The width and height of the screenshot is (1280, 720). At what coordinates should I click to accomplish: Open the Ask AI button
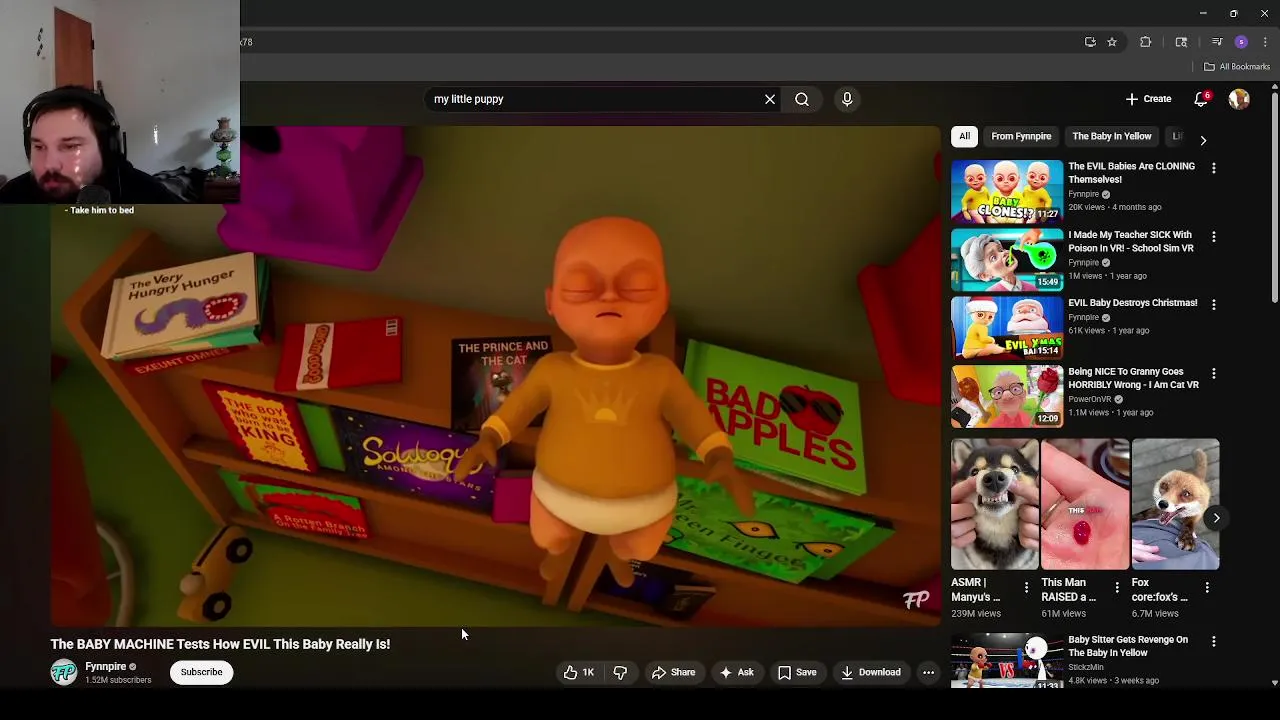coord(737,672)
